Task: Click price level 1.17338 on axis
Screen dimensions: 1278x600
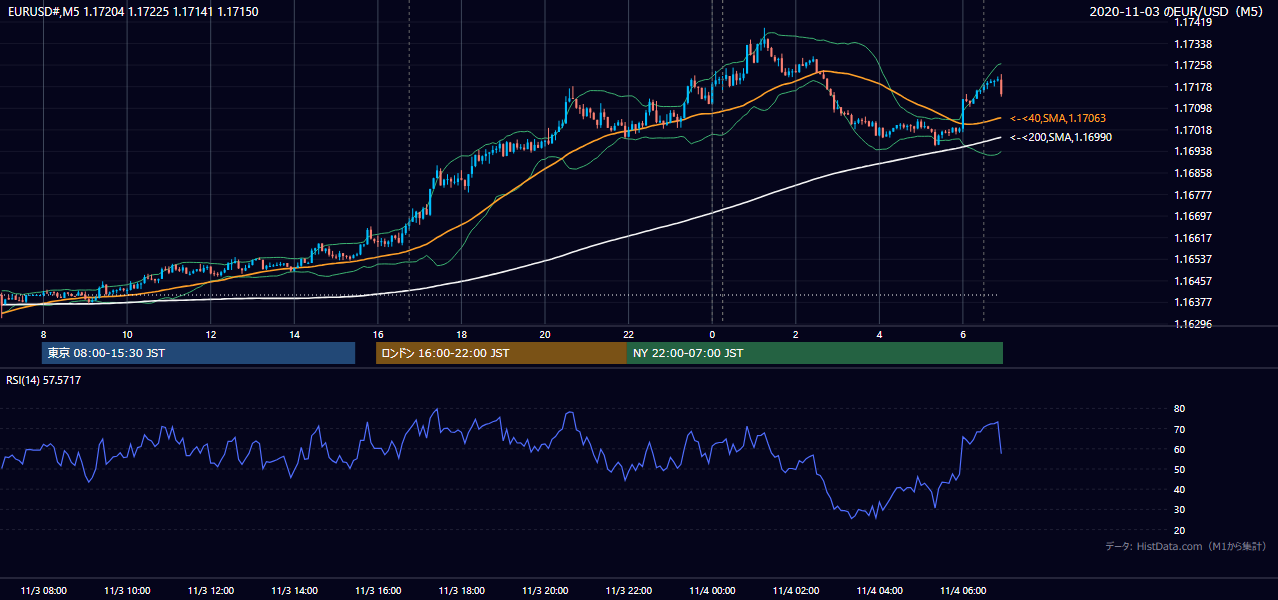Action: [1193, 44]
